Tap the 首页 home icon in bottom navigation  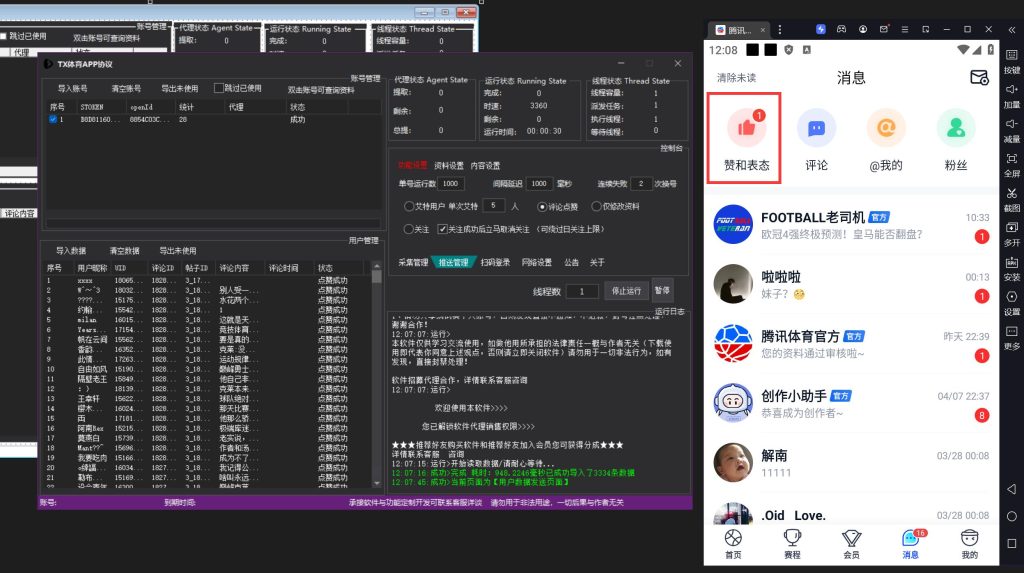[x=733, y=540]
